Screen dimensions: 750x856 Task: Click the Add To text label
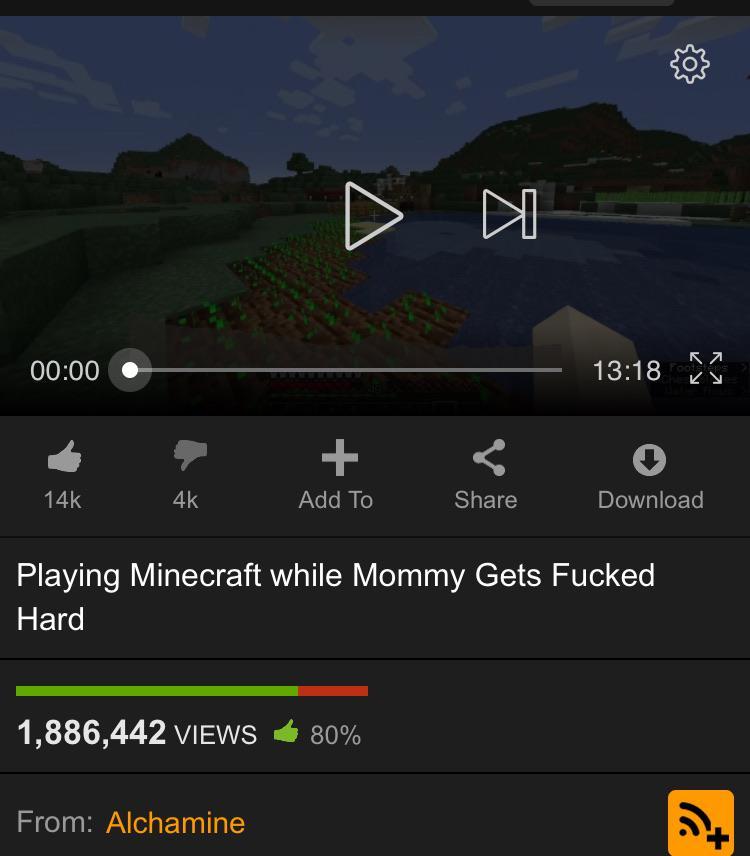pos(336,500)
